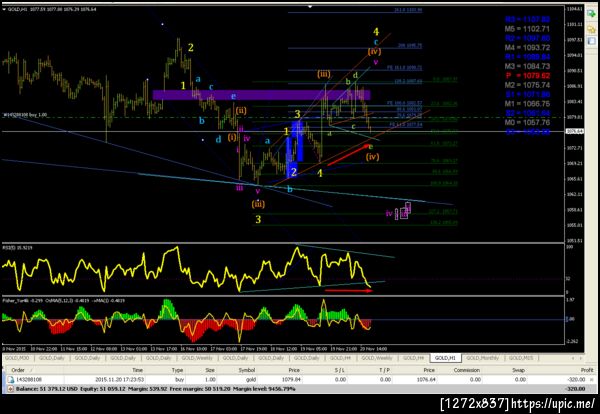The width and height of the screenshot is (600, 414).
Task: Sort trades by the Order column header
Action: point(18,370)
